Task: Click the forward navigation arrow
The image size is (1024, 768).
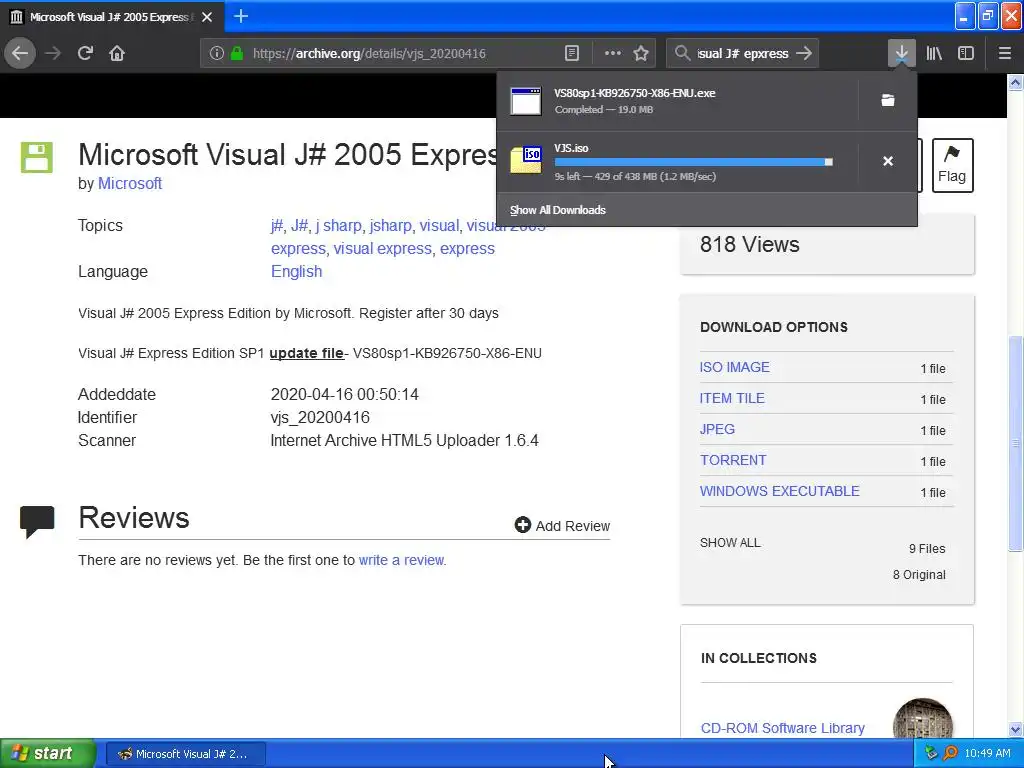Action: click(53, 54)
